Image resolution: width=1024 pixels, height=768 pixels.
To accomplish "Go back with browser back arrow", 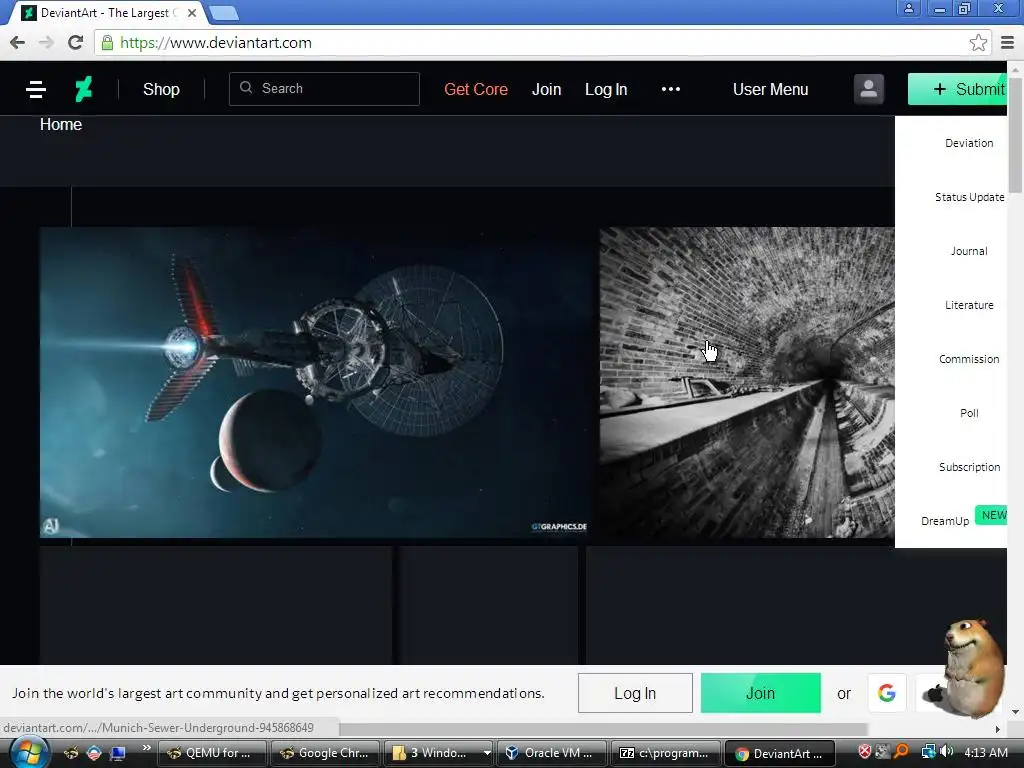I will tap(18, 42).
